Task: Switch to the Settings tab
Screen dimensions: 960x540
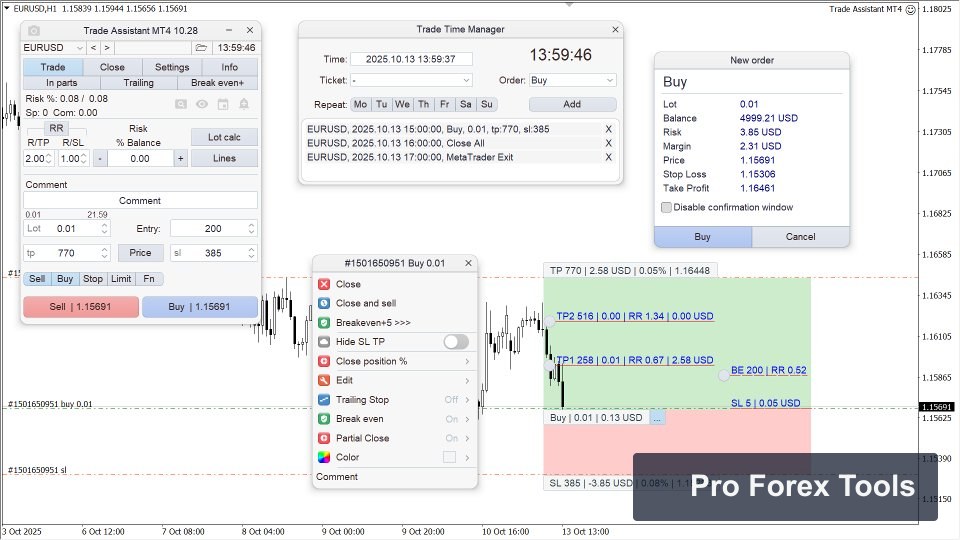Action: 172,67
